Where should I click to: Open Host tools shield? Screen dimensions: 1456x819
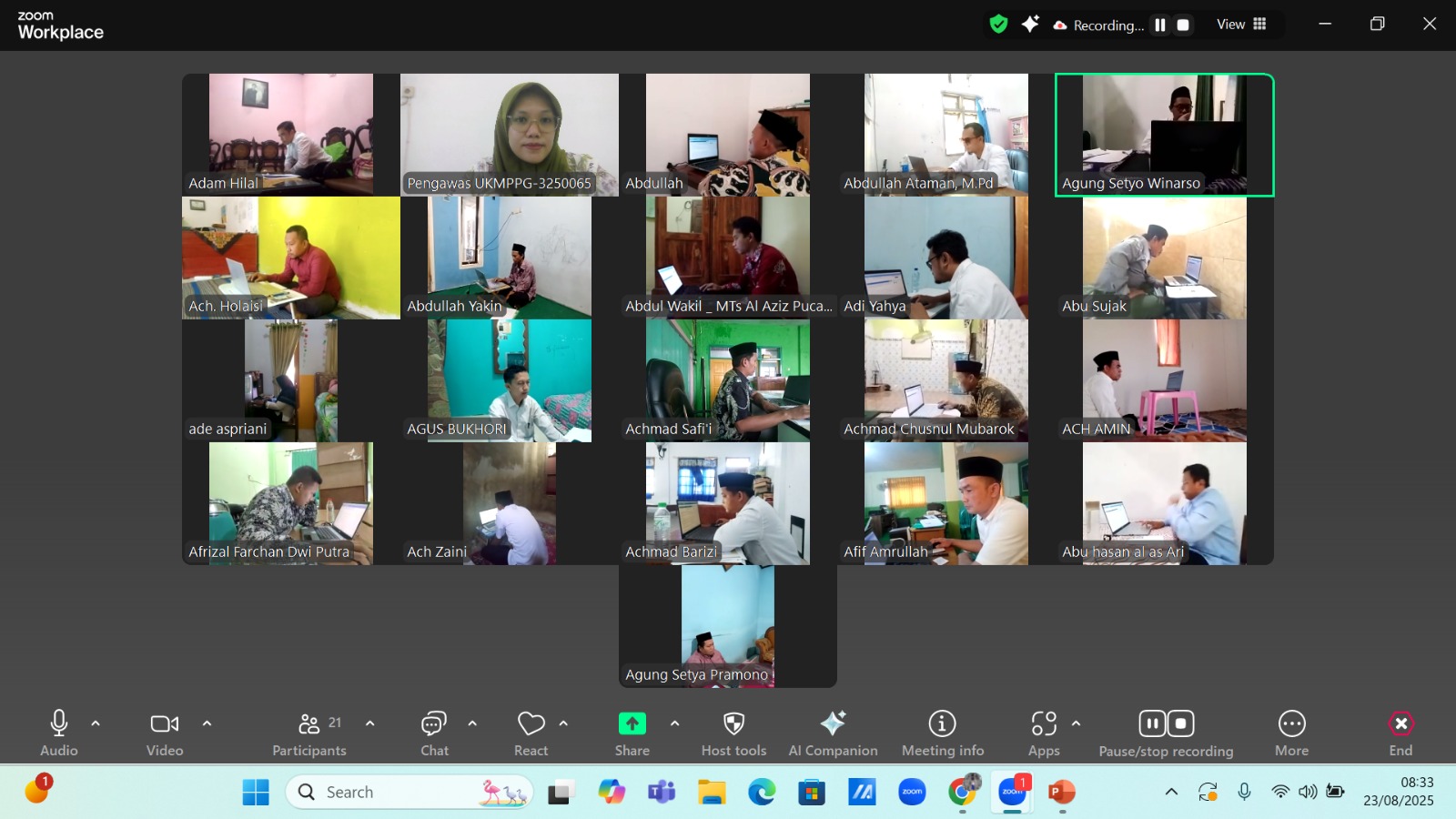pos(733,724)
